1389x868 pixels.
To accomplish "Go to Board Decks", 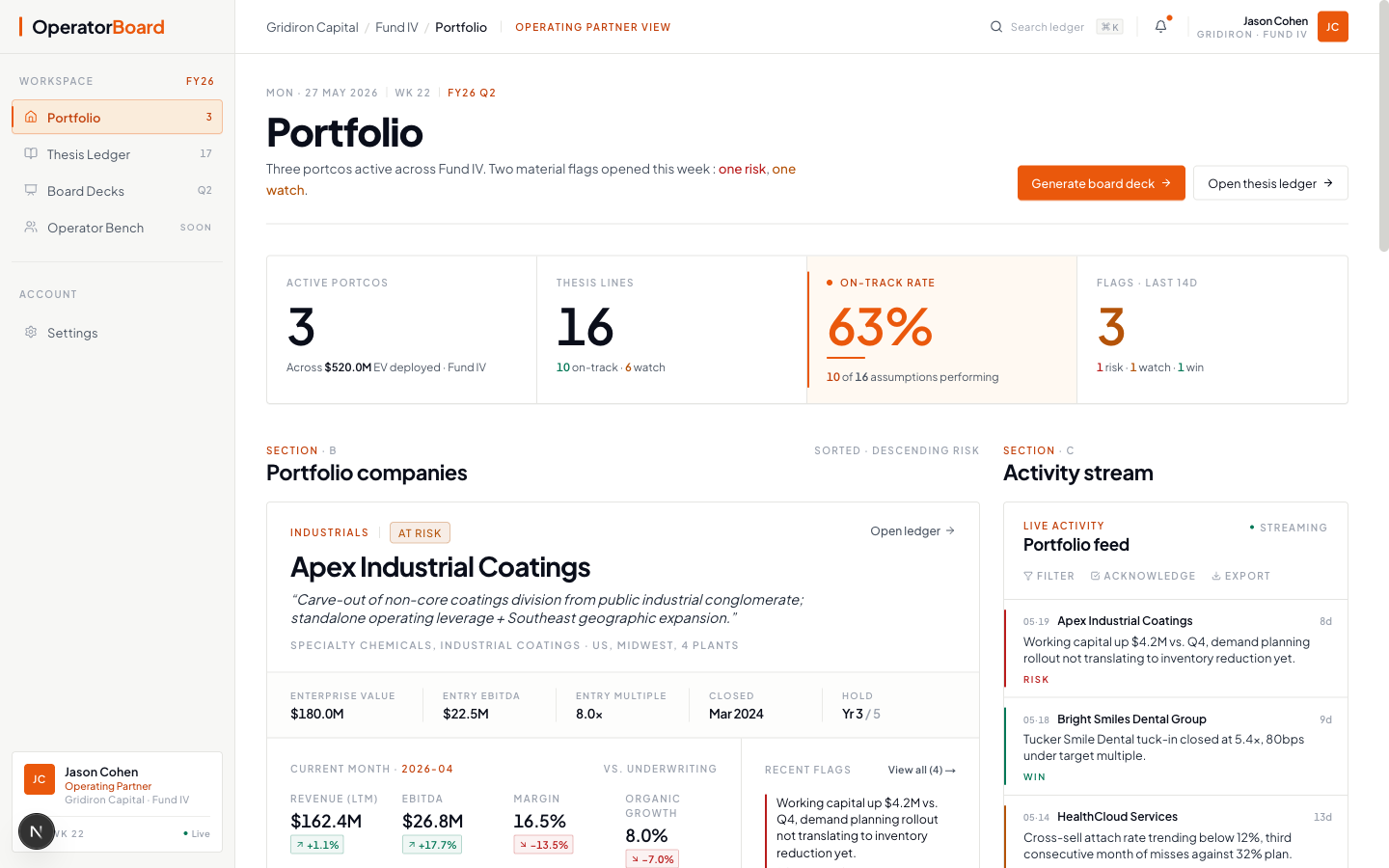I will [117, 190].
